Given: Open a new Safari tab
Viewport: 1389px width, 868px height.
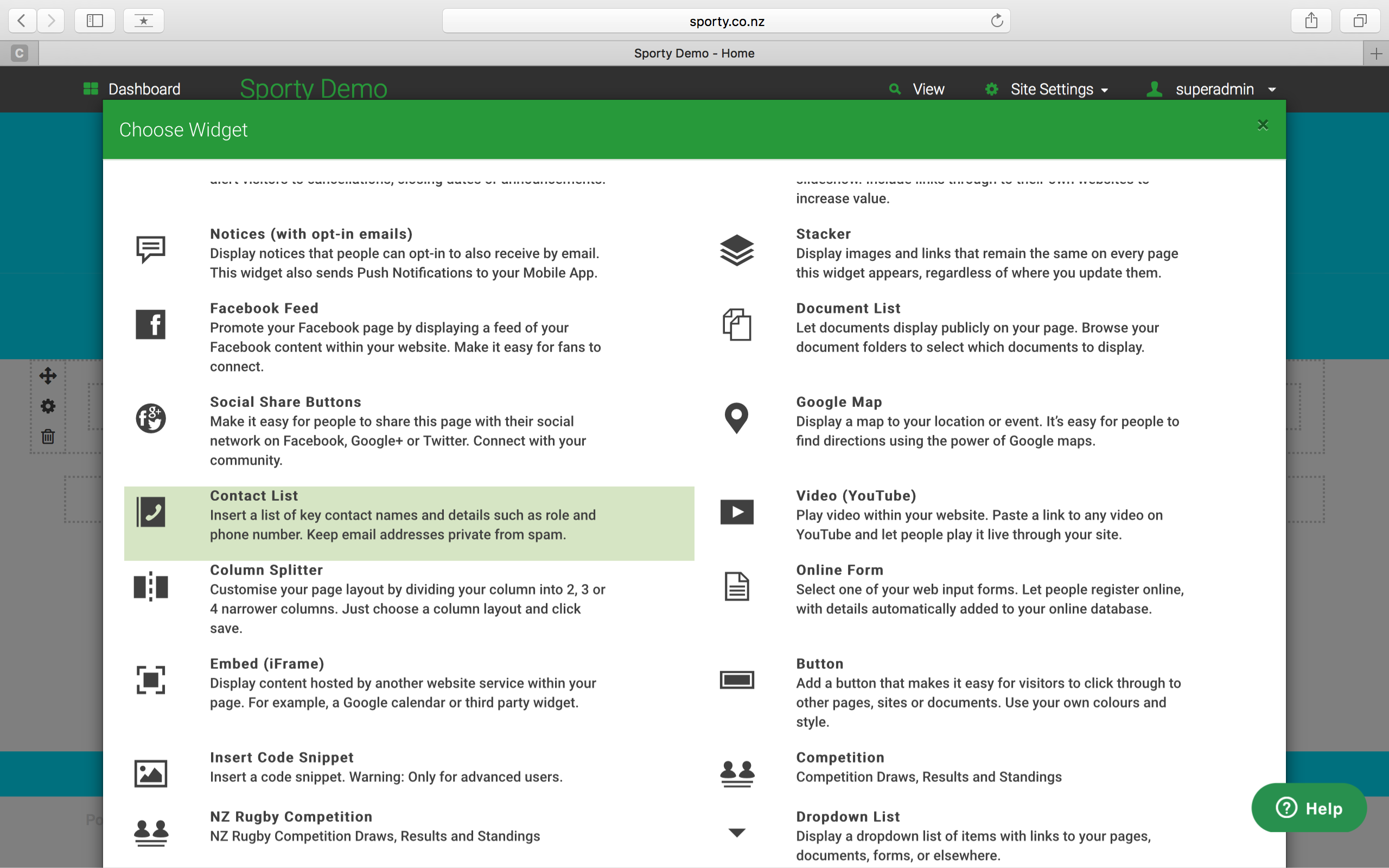Looking at the screenshot, I should pyautogui.click(x=1377, y=54).
